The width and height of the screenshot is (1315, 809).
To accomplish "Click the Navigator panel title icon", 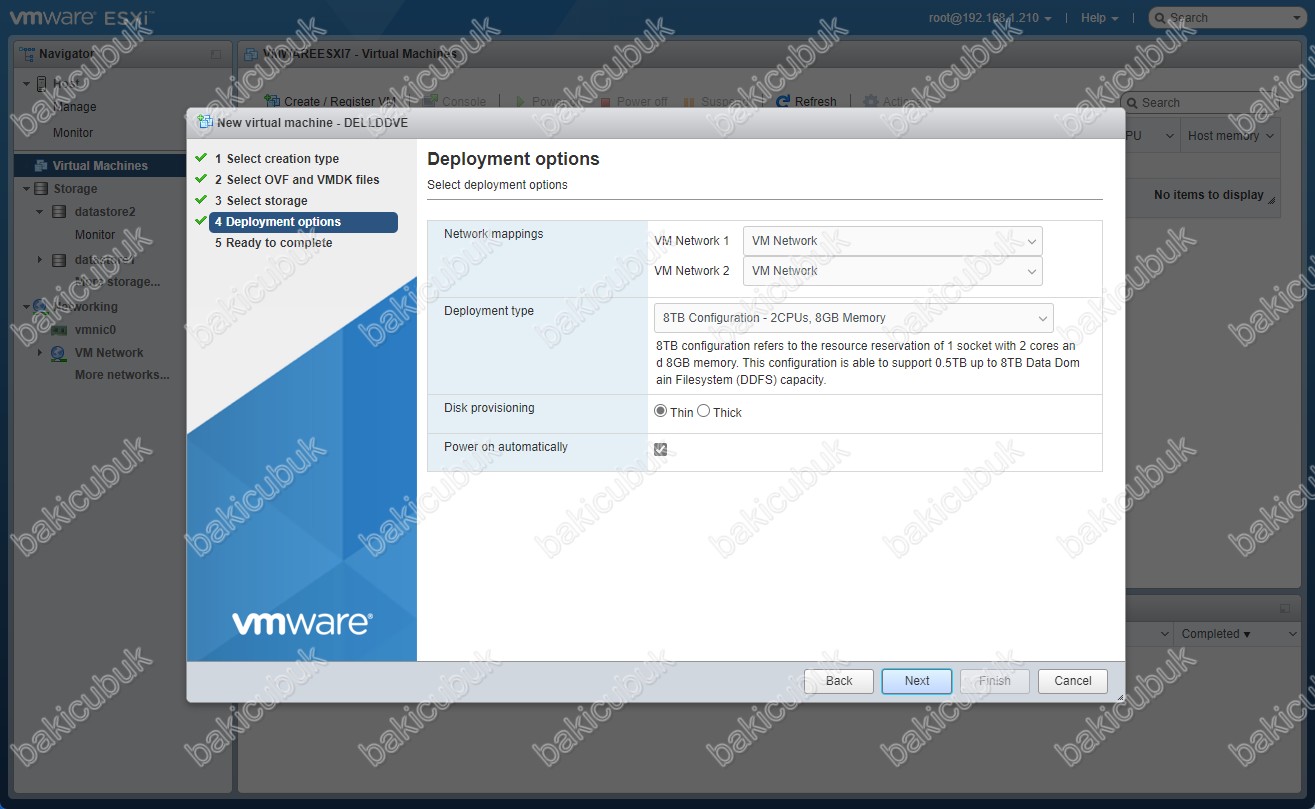I will (x=28, y=54).
